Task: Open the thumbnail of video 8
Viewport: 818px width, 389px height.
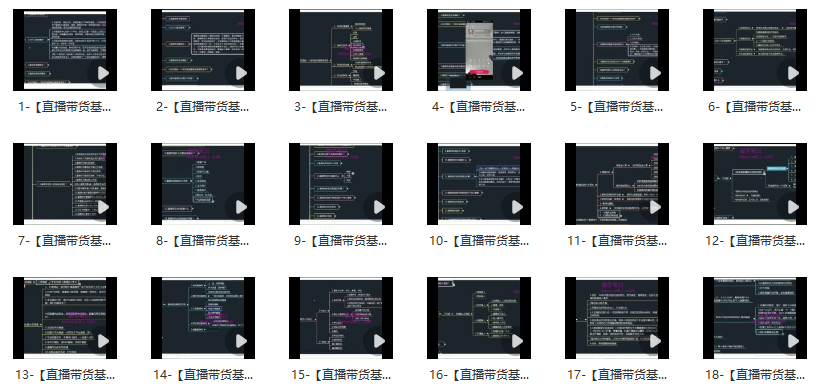Action: (203, 184)
